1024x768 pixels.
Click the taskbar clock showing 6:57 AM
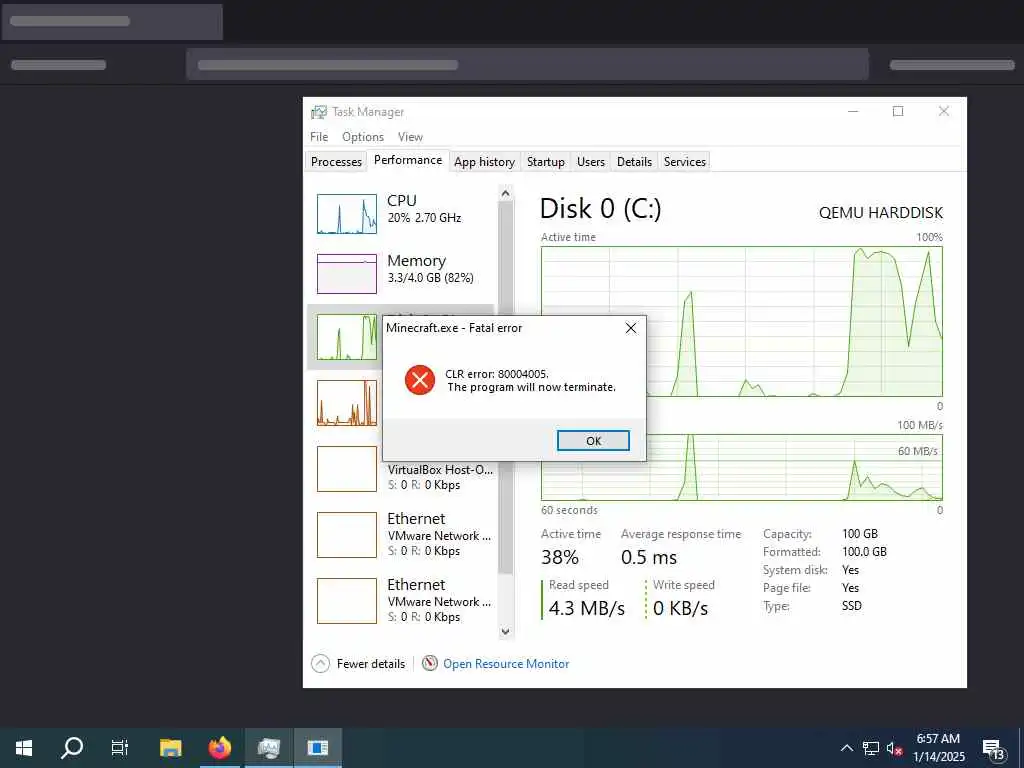(938, 748)
